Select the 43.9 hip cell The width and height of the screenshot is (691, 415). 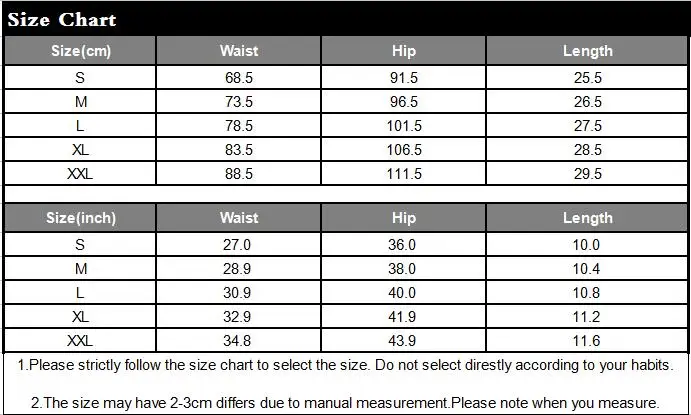pos(404,341)
